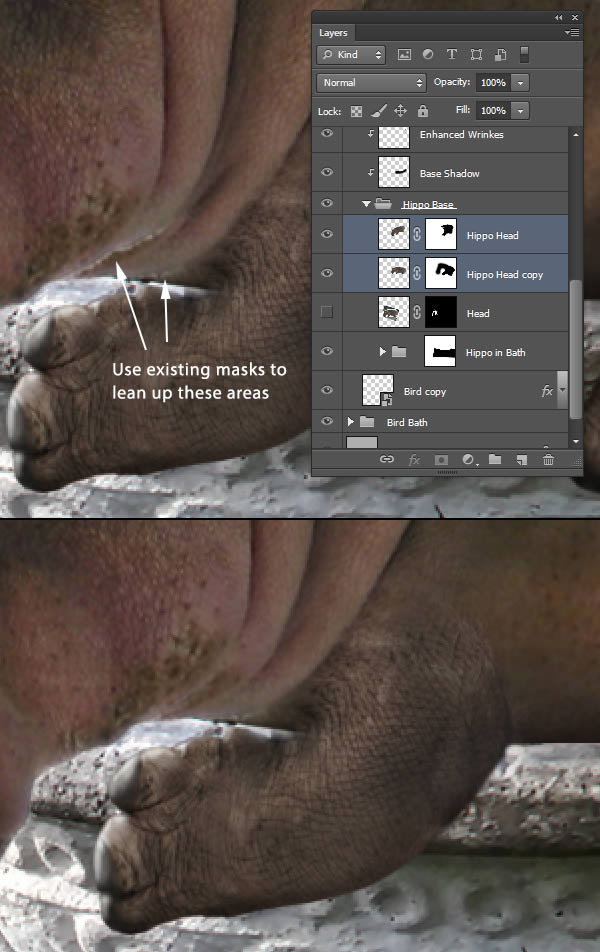Image resolution: width=600 pixels, height=952 pixels.
Task: Create a new layer icon
Action: (x=522, y=460)
